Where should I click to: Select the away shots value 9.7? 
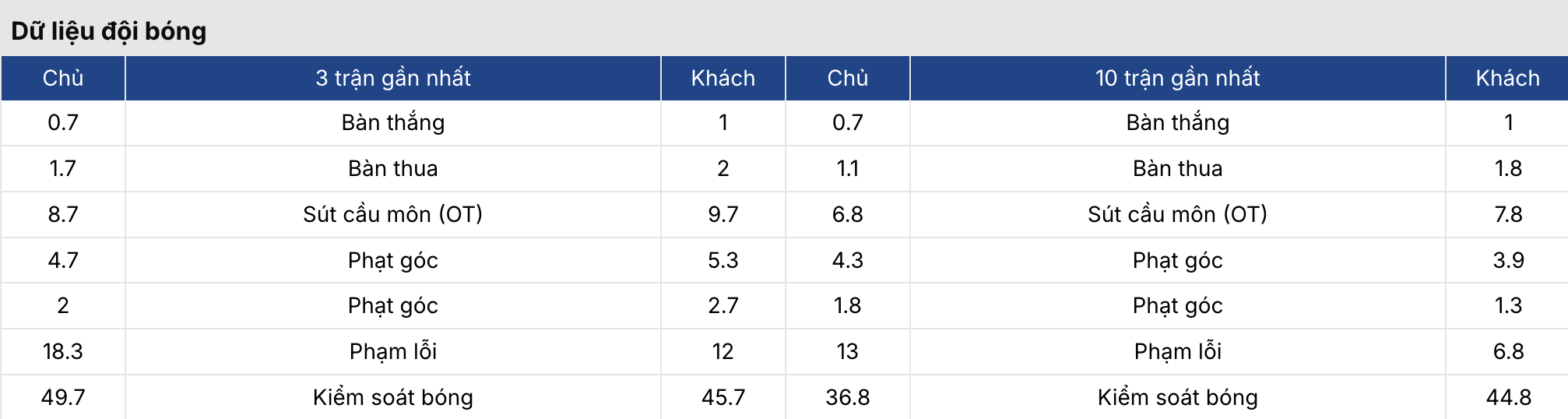pyautogui.click(x=722, y=214)
